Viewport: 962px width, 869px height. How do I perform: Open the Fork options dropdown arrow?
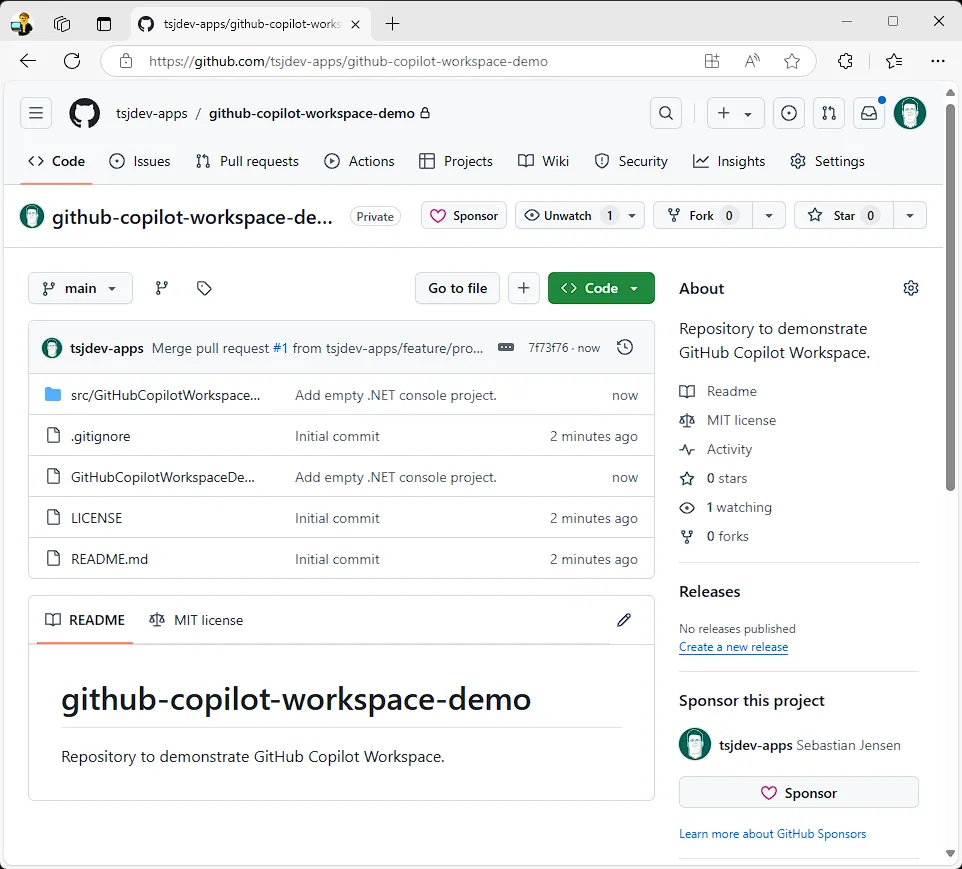coord(768,216)
